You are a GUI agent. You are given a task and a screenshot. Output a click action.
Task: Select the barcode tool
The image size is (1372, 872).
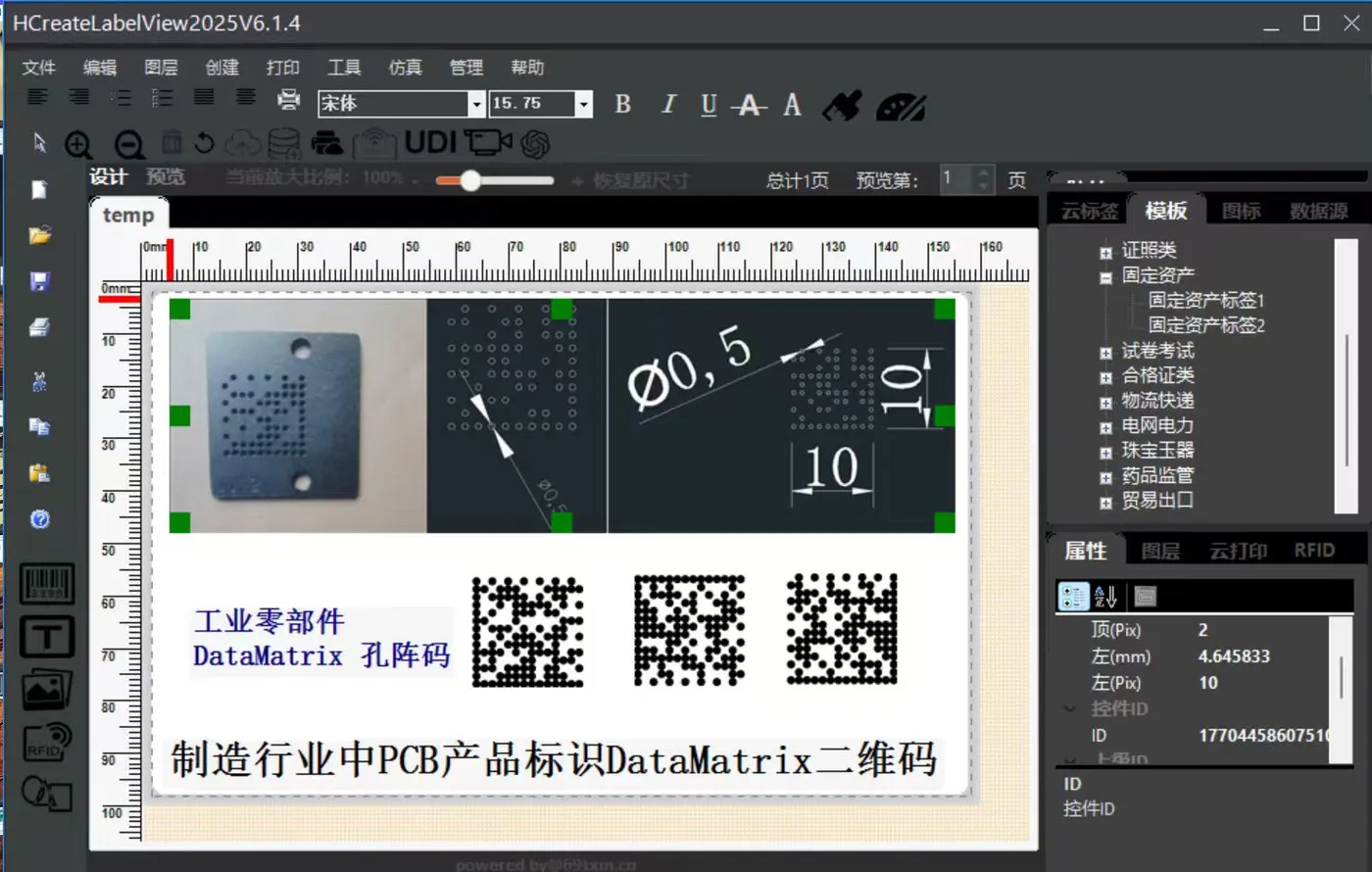point(47,584)
